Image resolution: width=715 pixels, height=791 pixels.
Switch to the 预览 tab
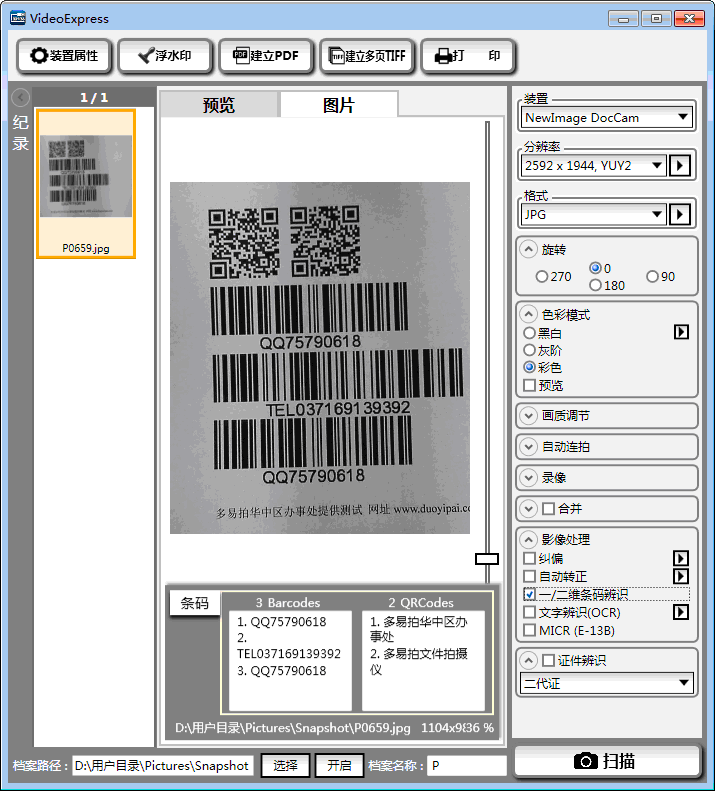[218, 104]
